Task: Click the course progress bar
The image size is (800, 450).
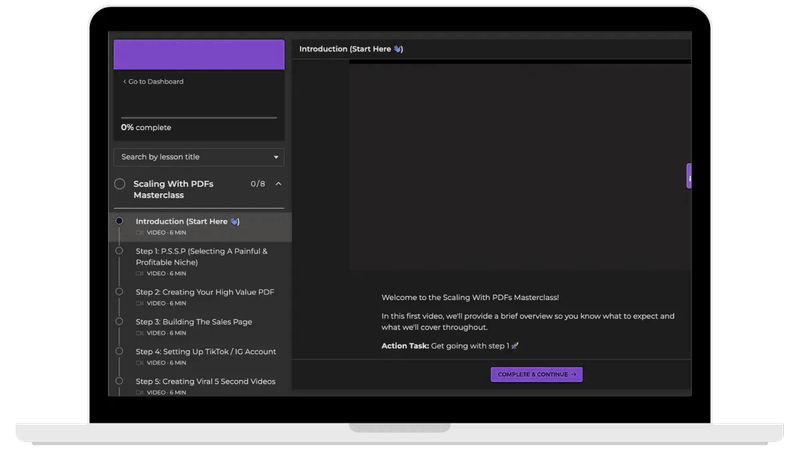Action: [199, 118]
